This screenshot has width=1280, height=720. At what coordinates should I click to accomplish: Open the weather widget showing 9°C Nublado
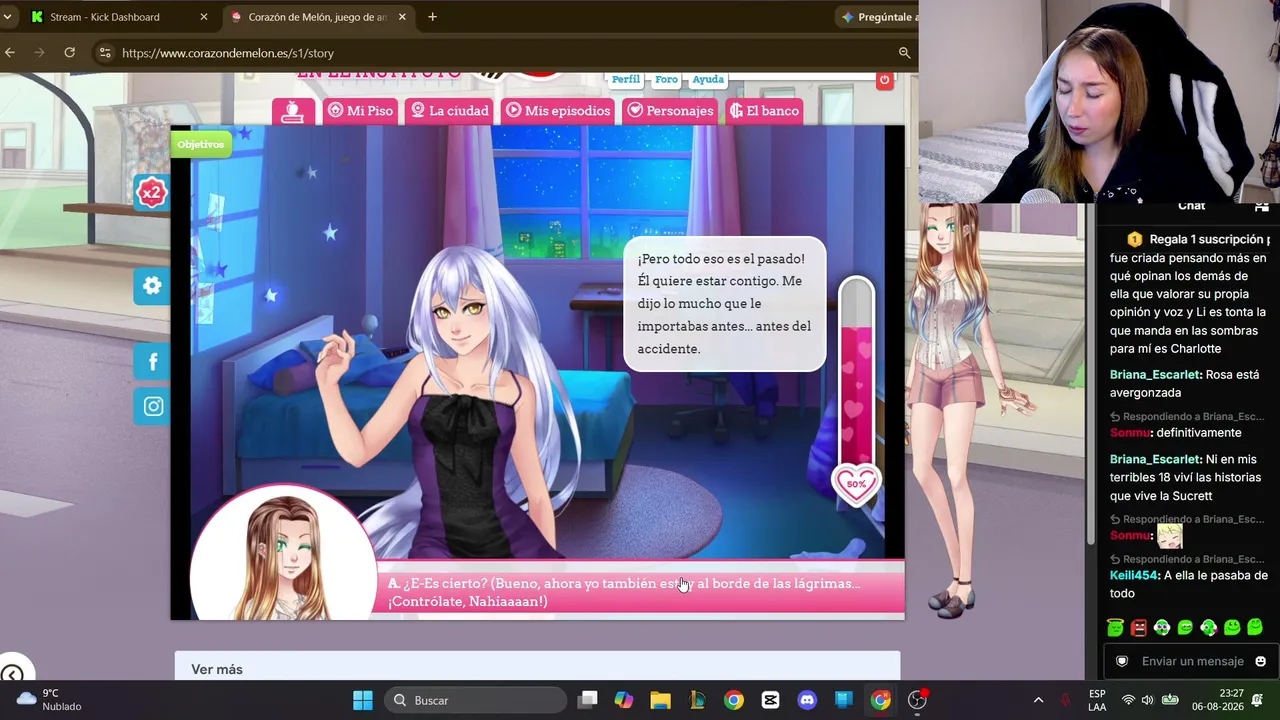pyautogui.click(x=48, y=700)
